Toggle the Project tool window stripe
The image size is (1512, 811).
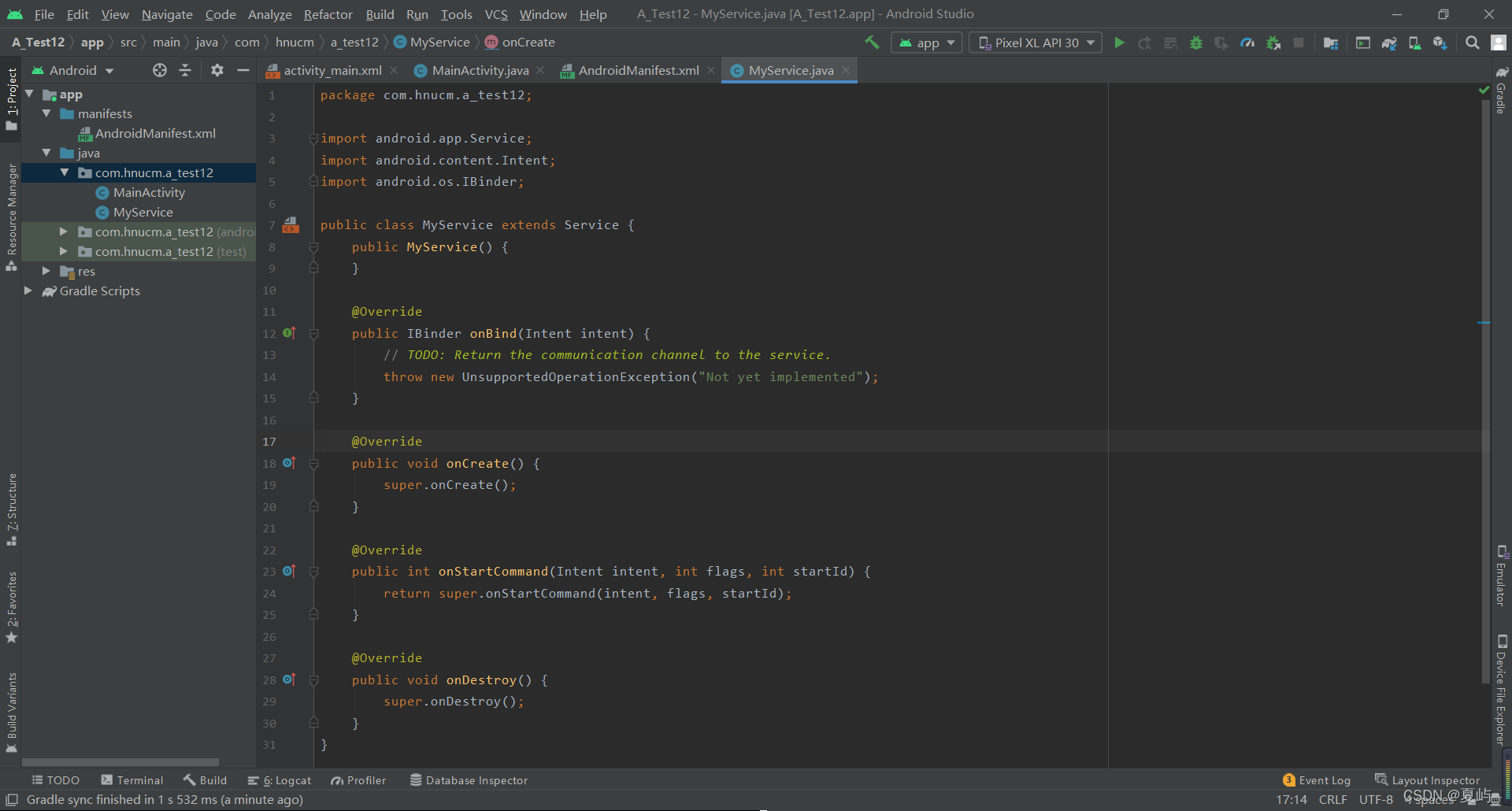click(x=11, y=98)
